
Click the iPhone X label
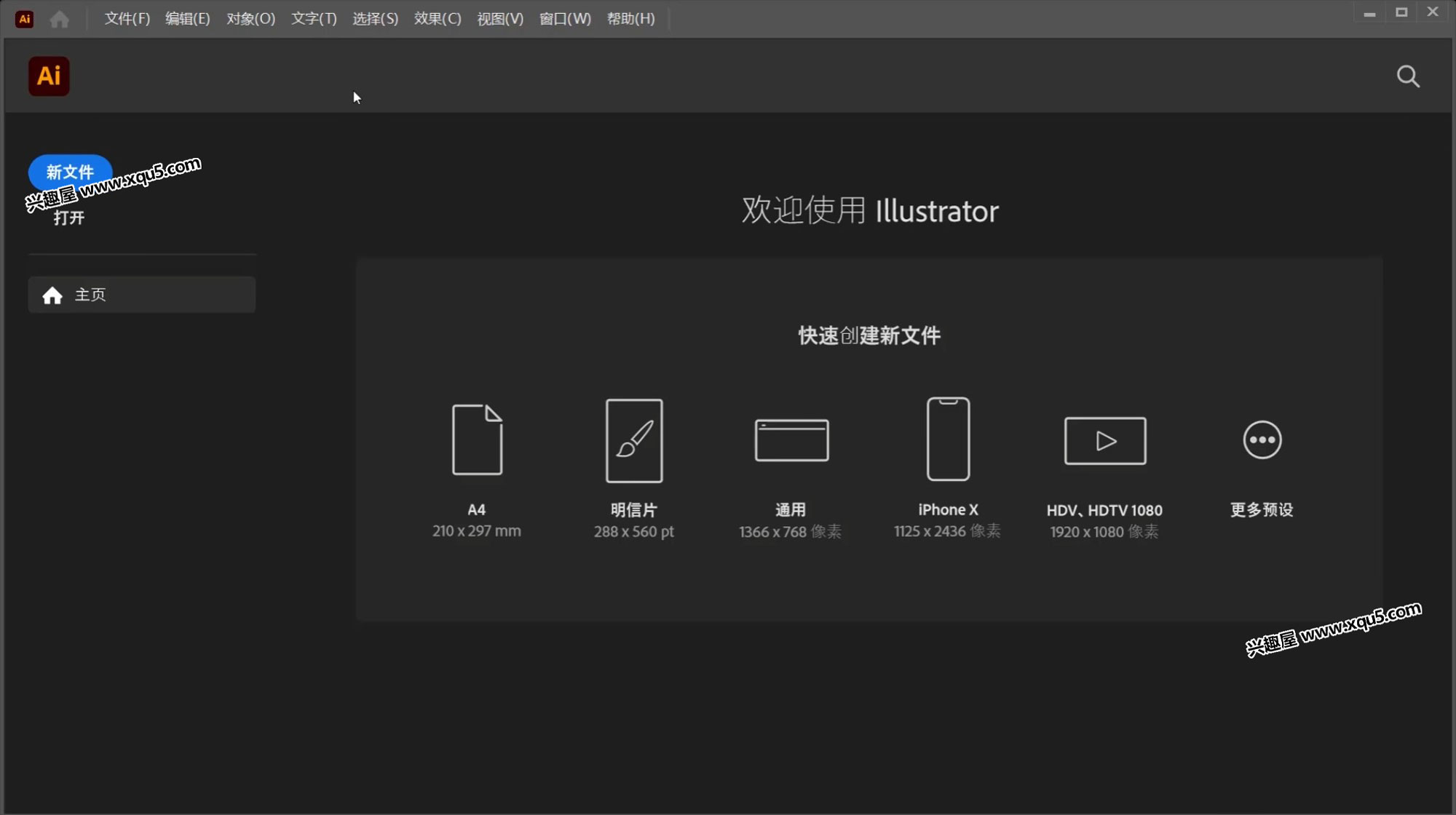tap(948, 509)
